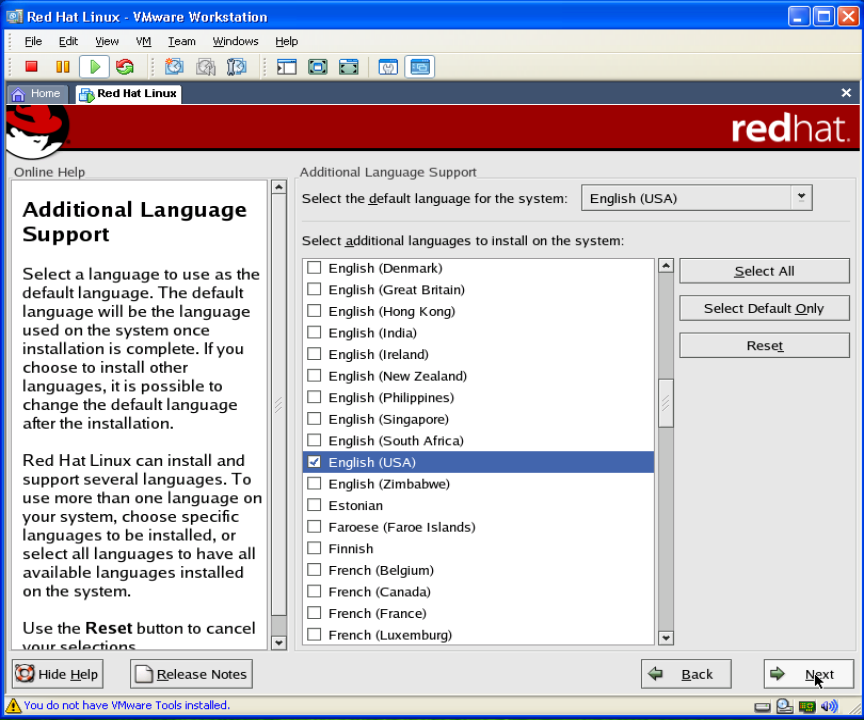Image resolution: width=864 pixels, height=720 pixels.
Task: Open the snapshot manager toolbar icon
Action: click(x=237, y=67)
